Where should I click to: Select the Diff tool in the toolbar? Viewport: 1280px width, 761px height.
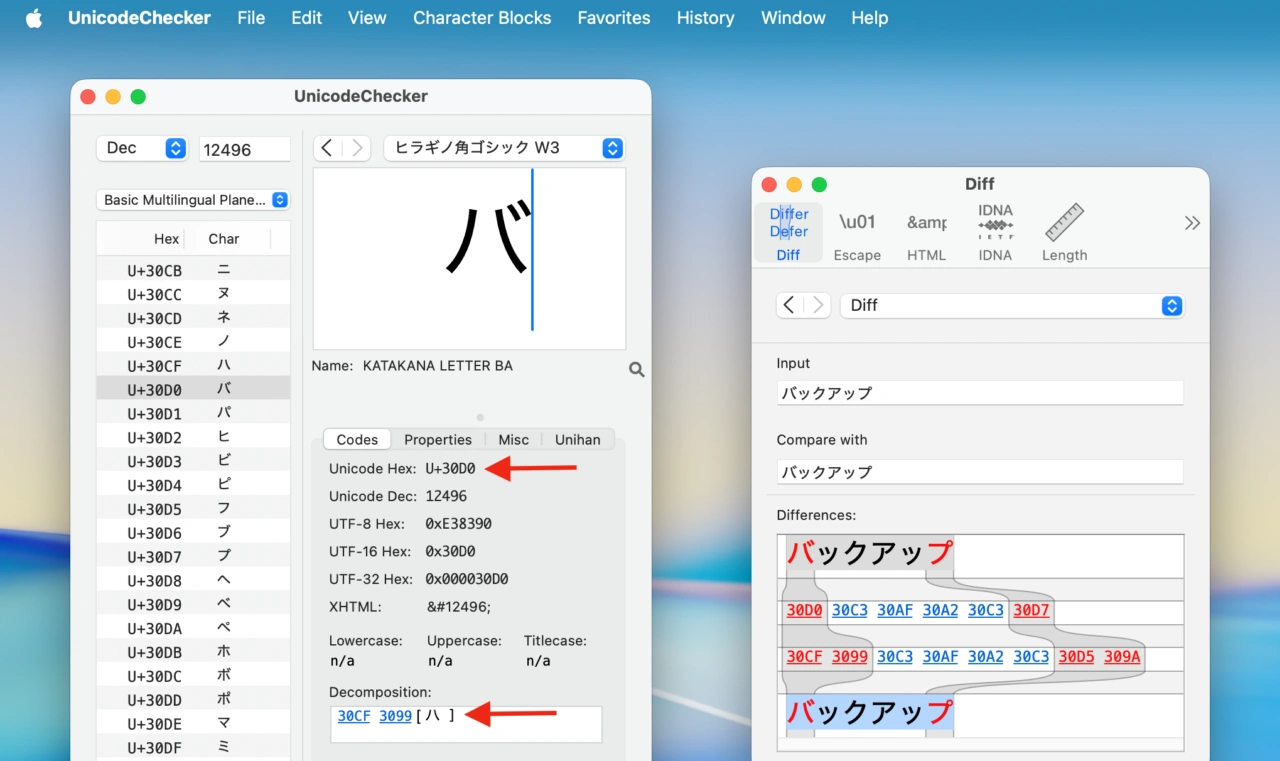click(x=788, y=232)
